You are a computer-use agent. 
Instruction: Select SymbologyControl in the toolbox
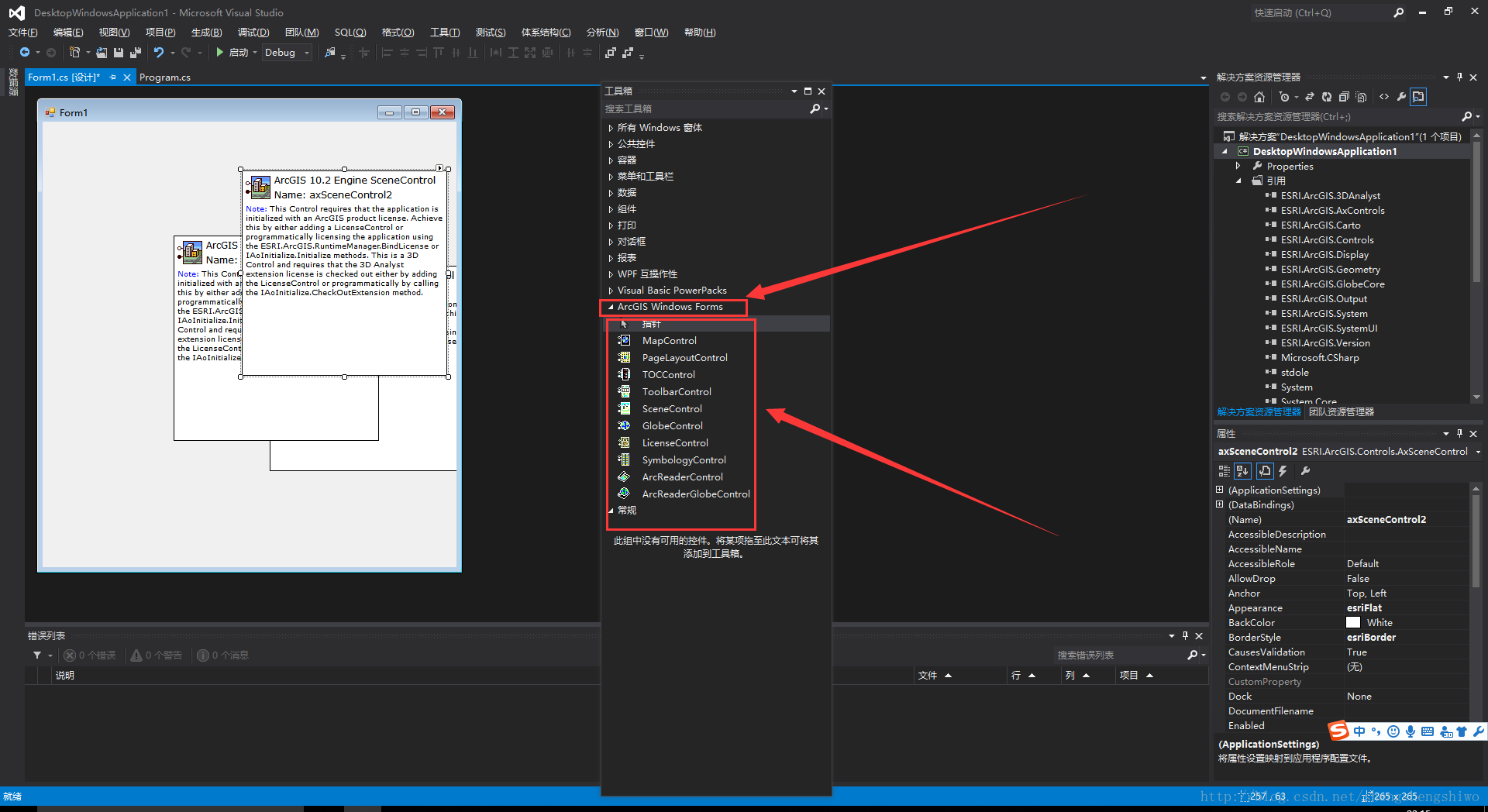[684, 460]
